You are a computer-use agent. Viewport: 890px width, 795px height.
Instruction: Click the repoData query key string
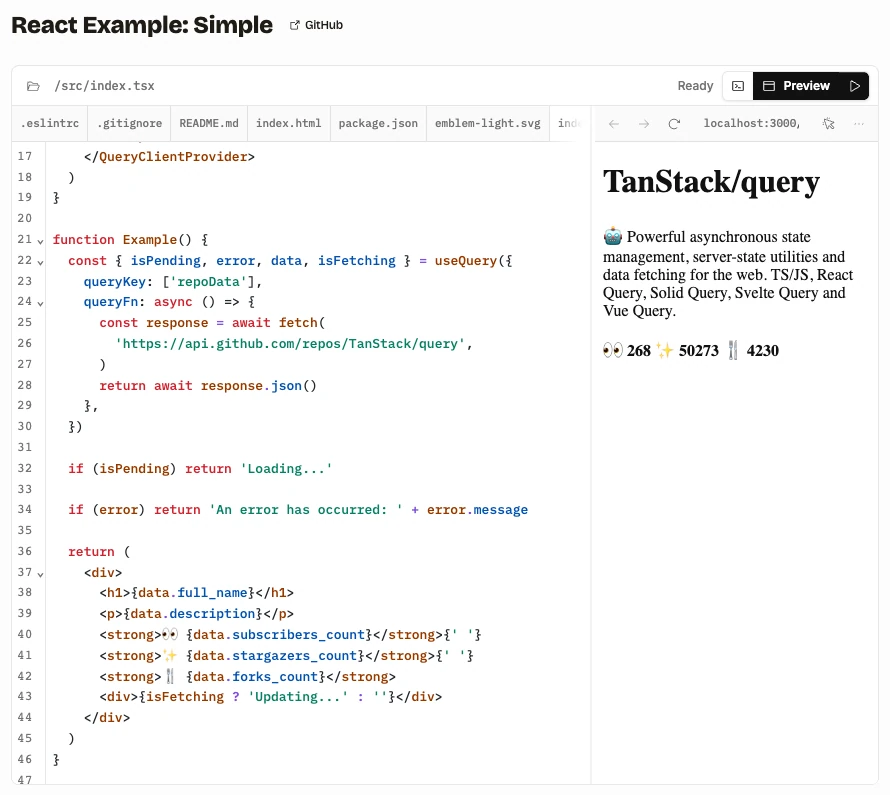click(x=208, y=281)
